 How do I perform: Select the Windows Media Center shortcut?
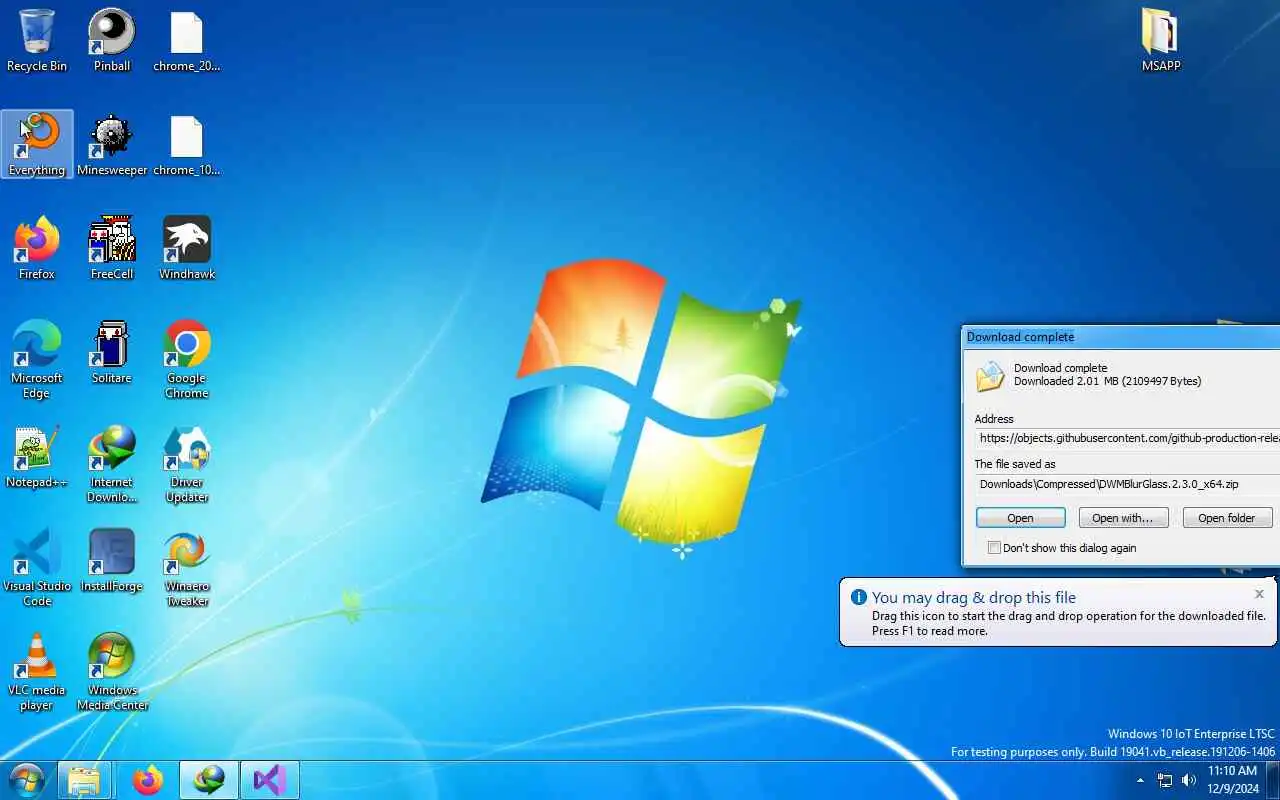[x=112, y=672]
